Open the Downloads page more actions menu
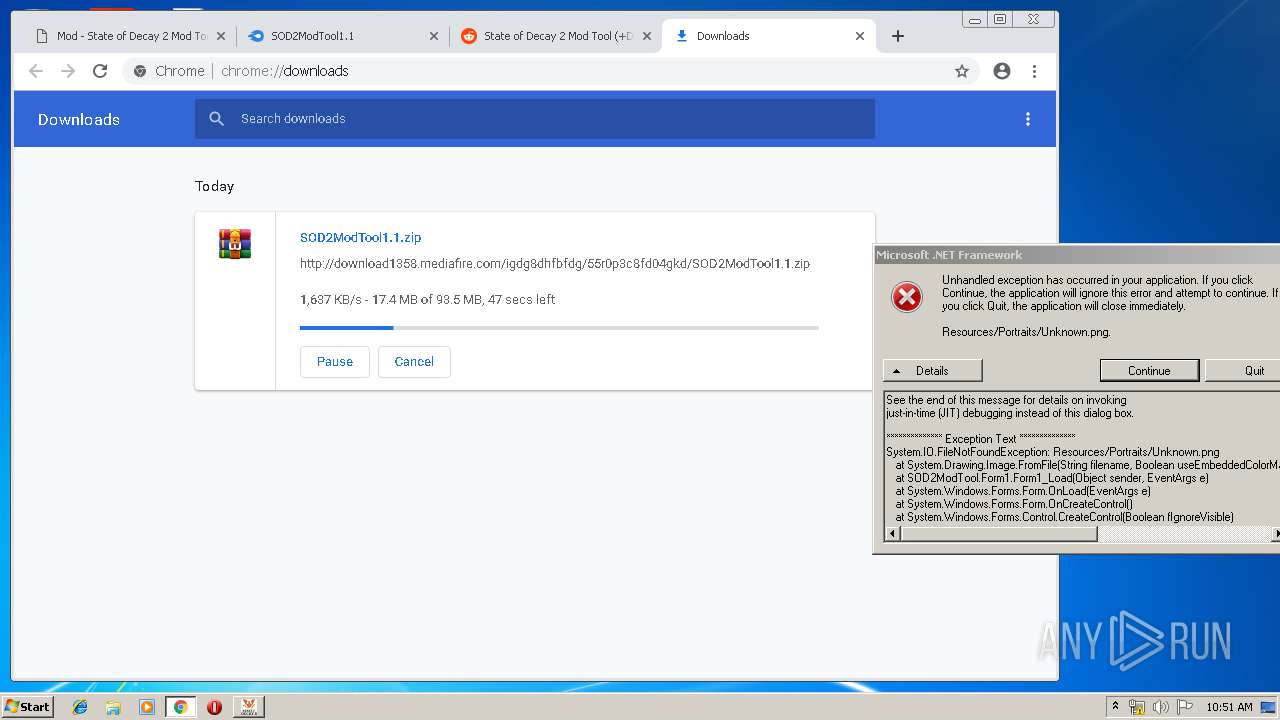Image resolution: width=1280 pixels, height=720 pixels. coord(1027,119)
